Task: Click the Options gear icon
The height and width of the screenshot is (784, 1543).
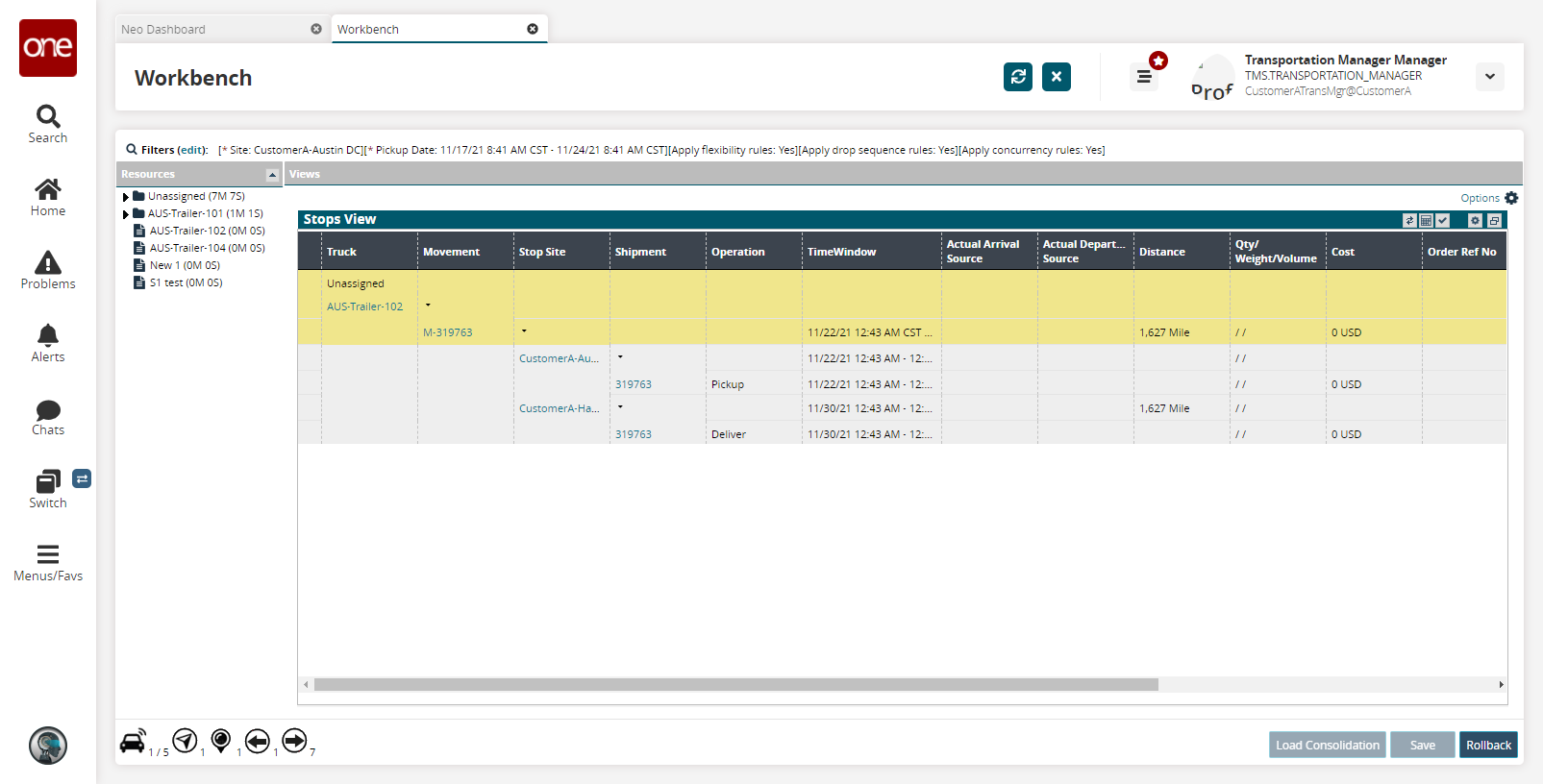Action: 1511,198
